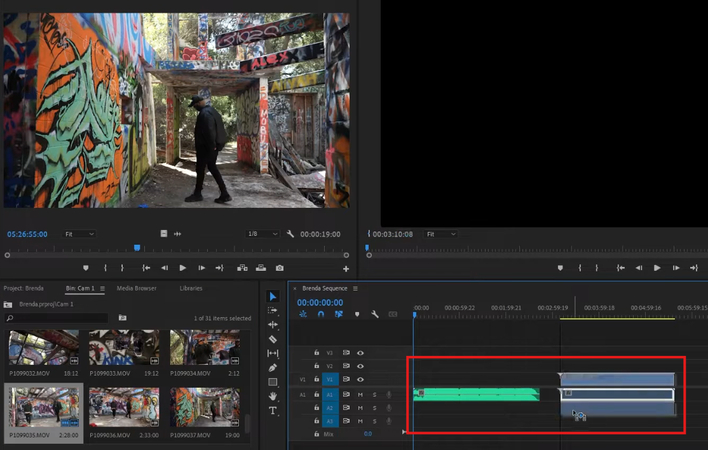
Task: Select the Rectangle tool
Action: [273, 382]
